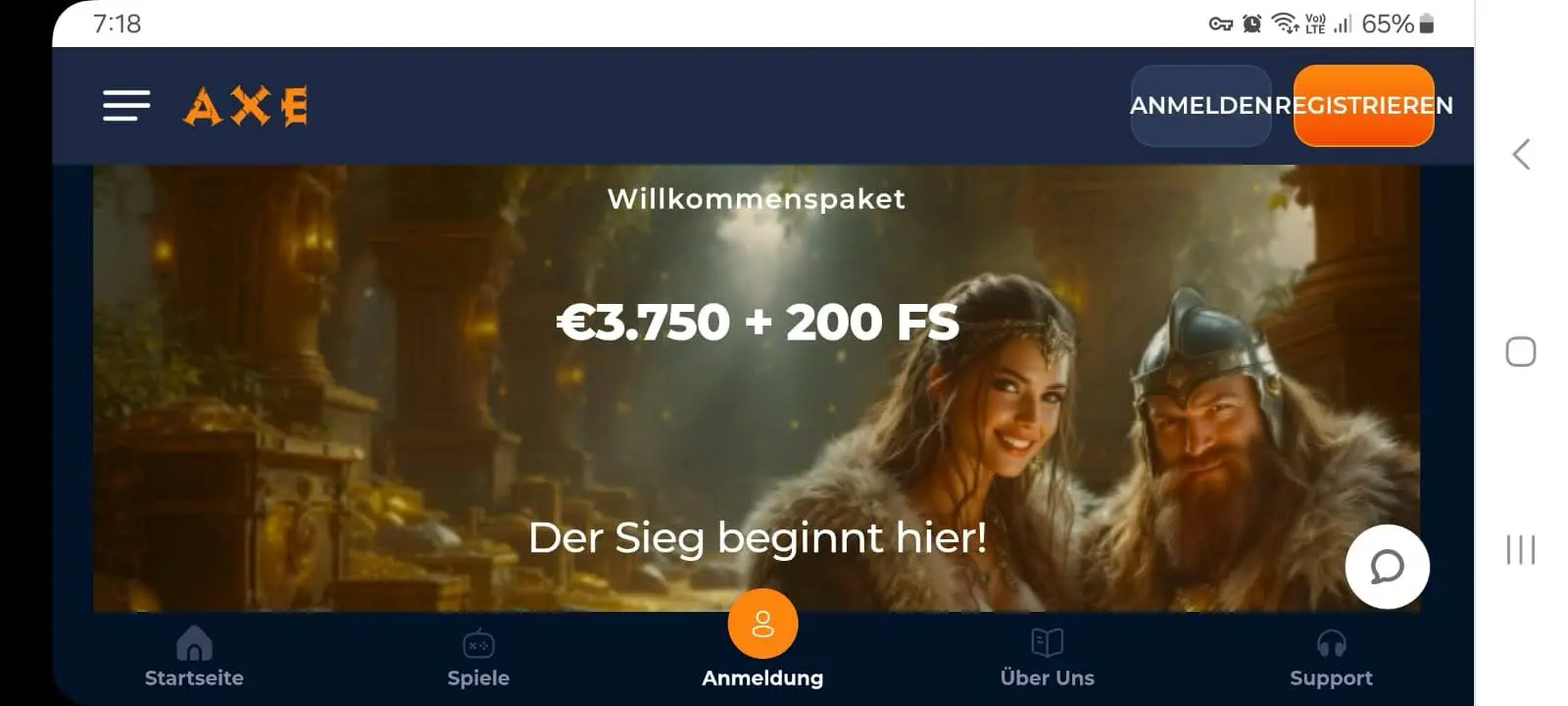Screen dimensions: 1568x706
Task: Go to the Startseite tab label
Action: click(194, 679)
